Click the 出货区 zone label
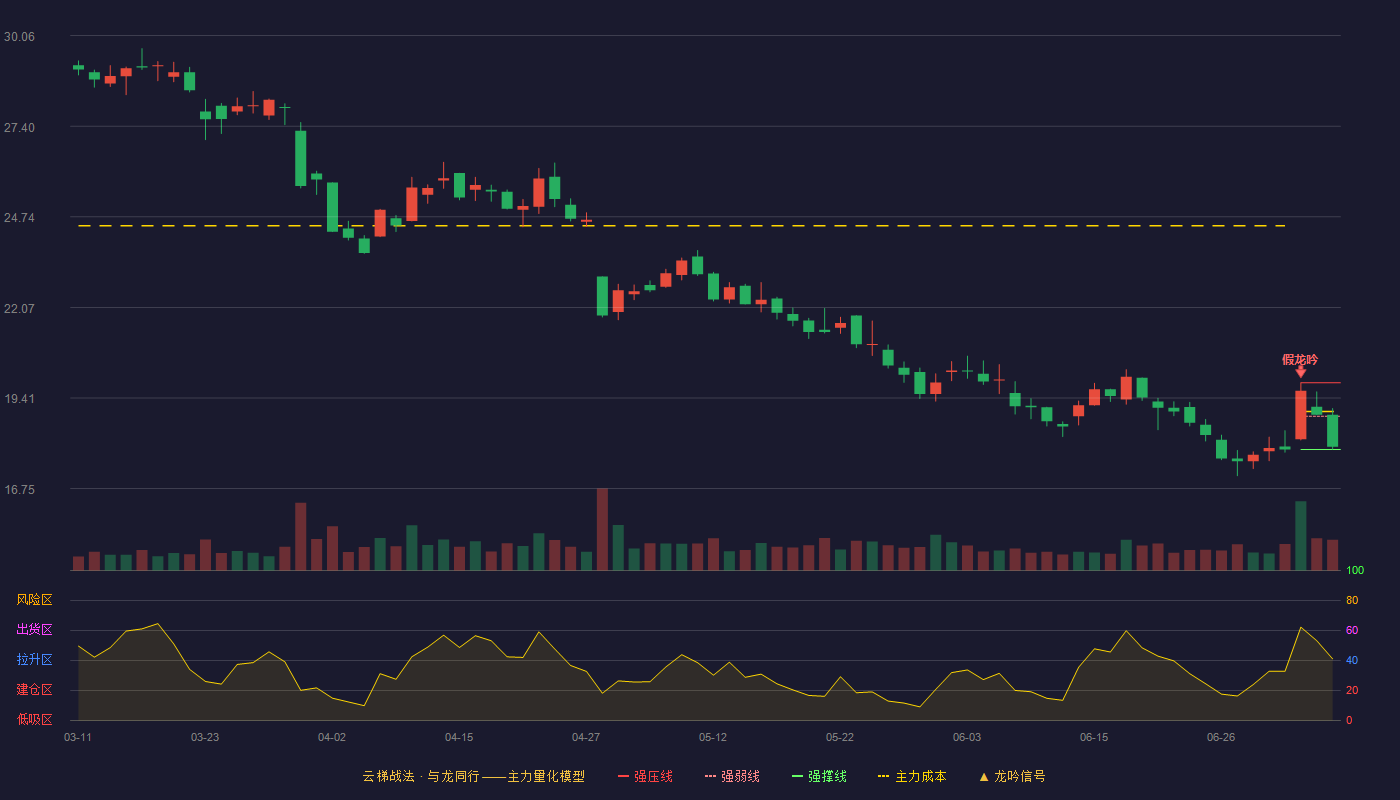Image resolution: width=1400 pixels, height=800 pixels. (x=34, y=630)
